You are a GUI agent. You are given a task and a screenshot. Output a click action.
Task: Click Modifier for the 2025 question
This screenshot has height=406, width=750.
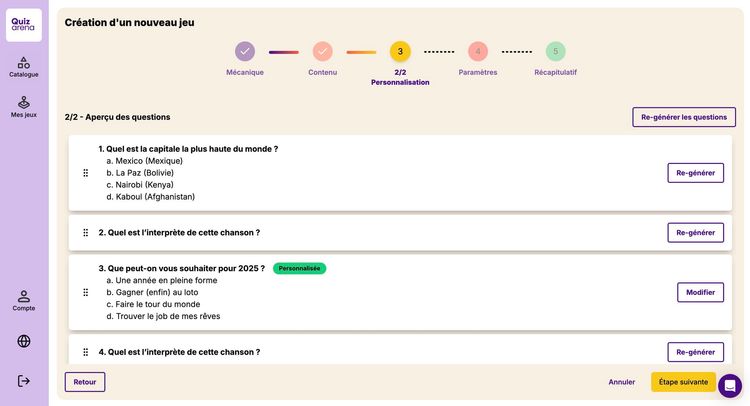[700, 292]
